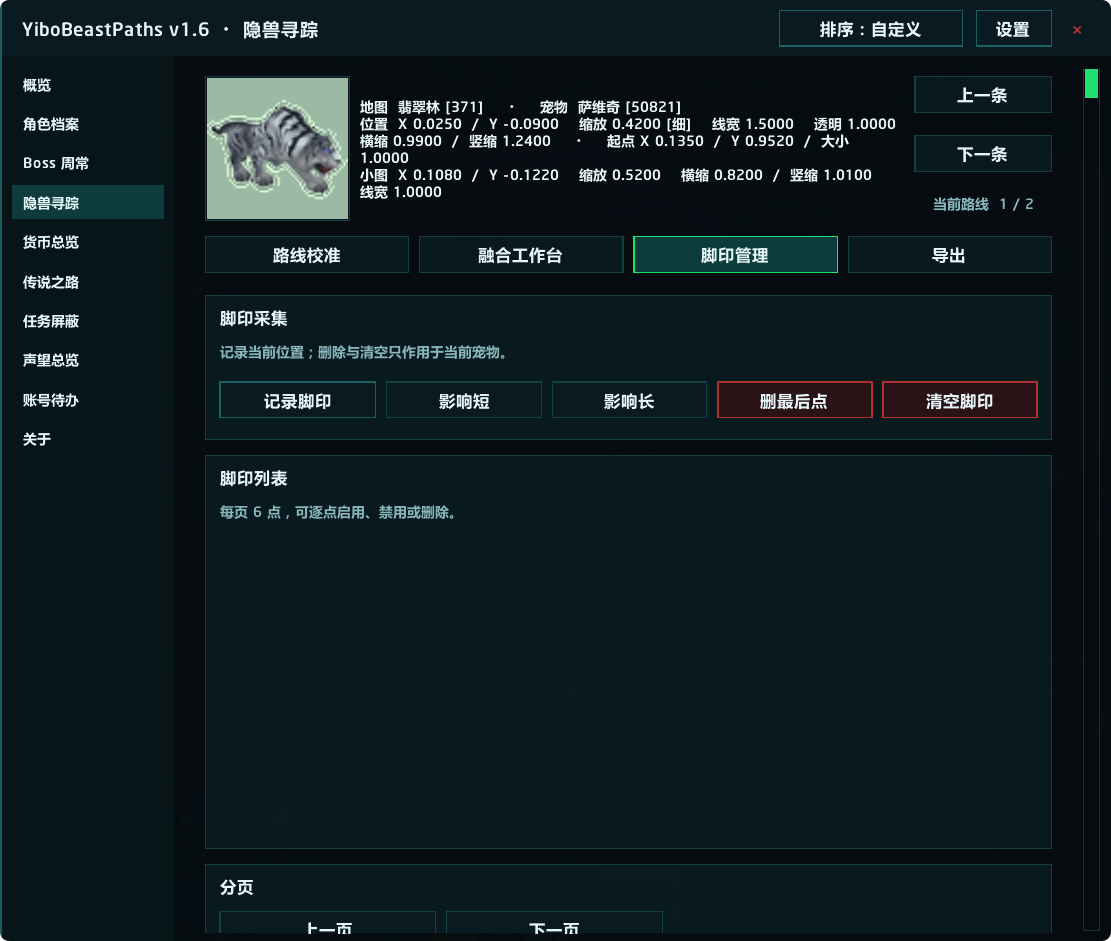Open 设置 settings button
This screenshot has width=1111, height=941.
[x=1013, y=29]
